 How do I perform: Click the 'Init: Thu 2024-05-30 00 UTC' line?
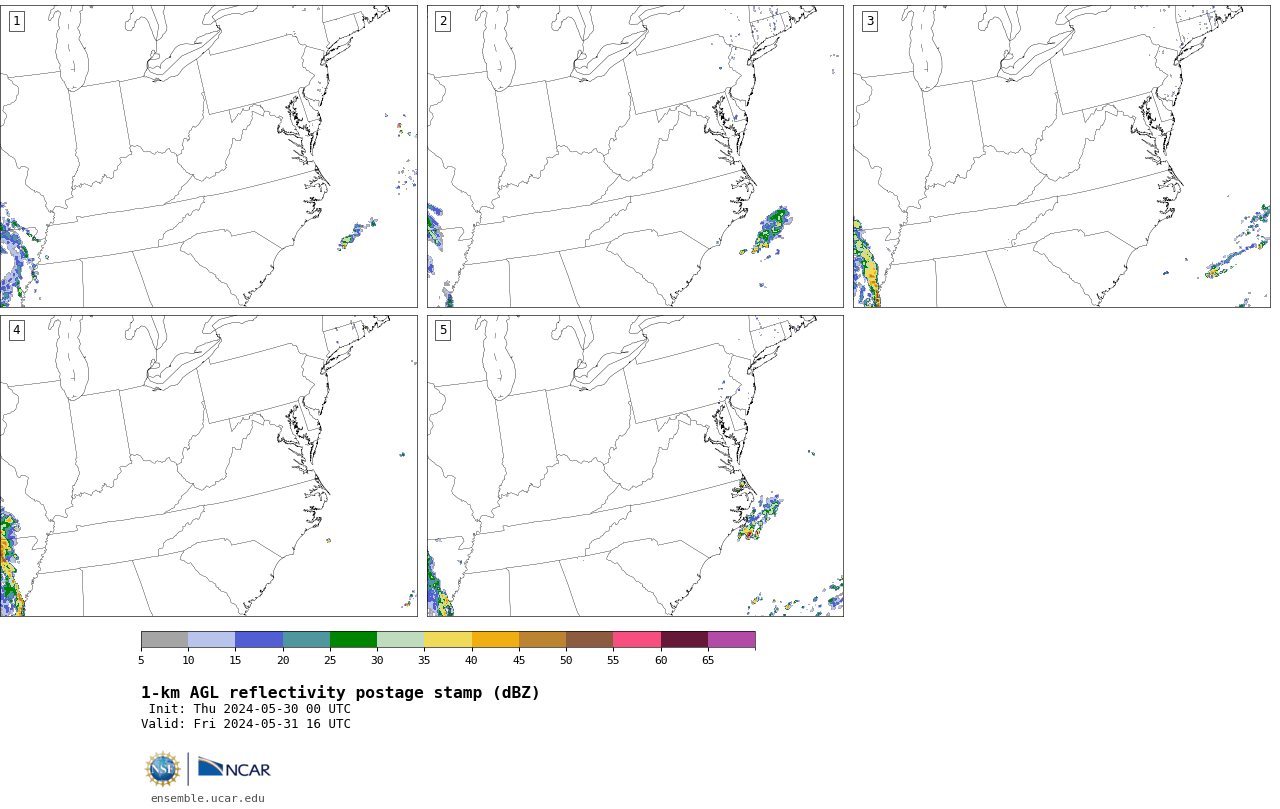coord(250,709)
